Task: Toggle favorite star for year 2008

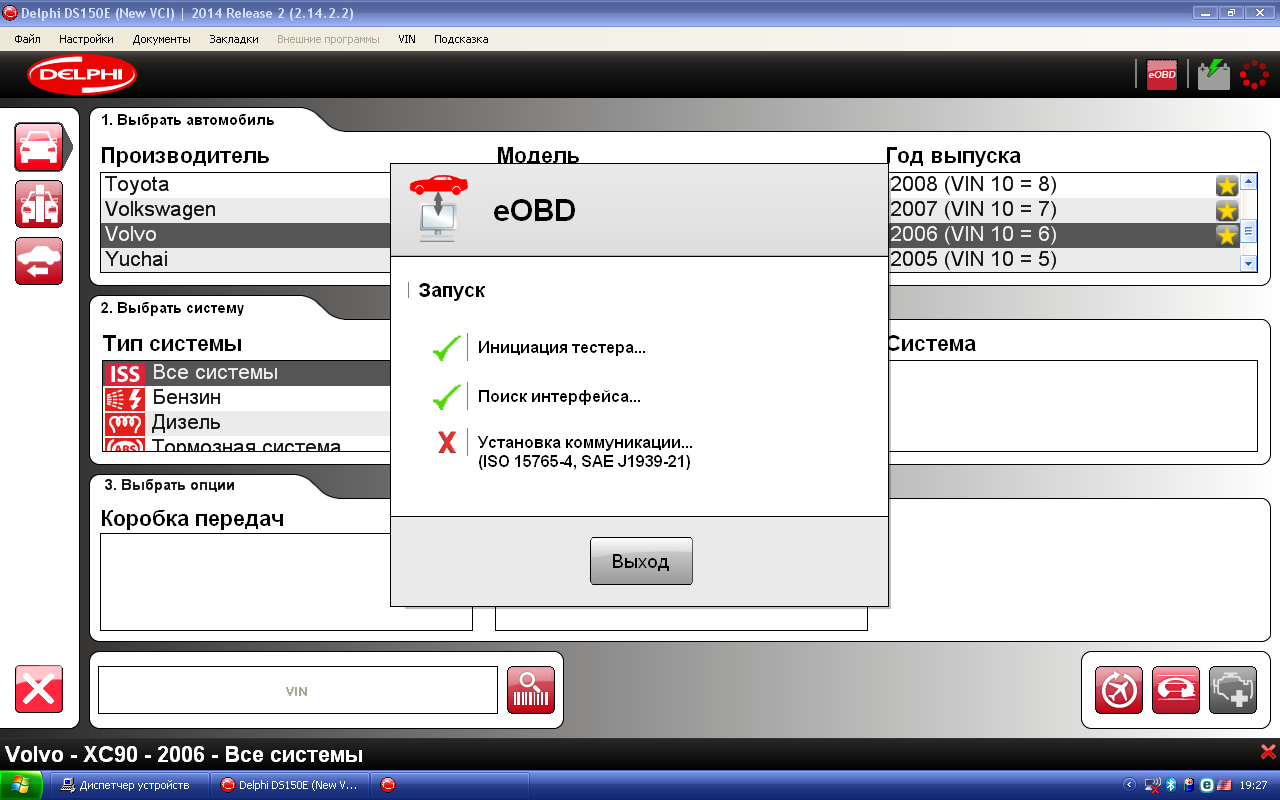Action: point(1227,185)
